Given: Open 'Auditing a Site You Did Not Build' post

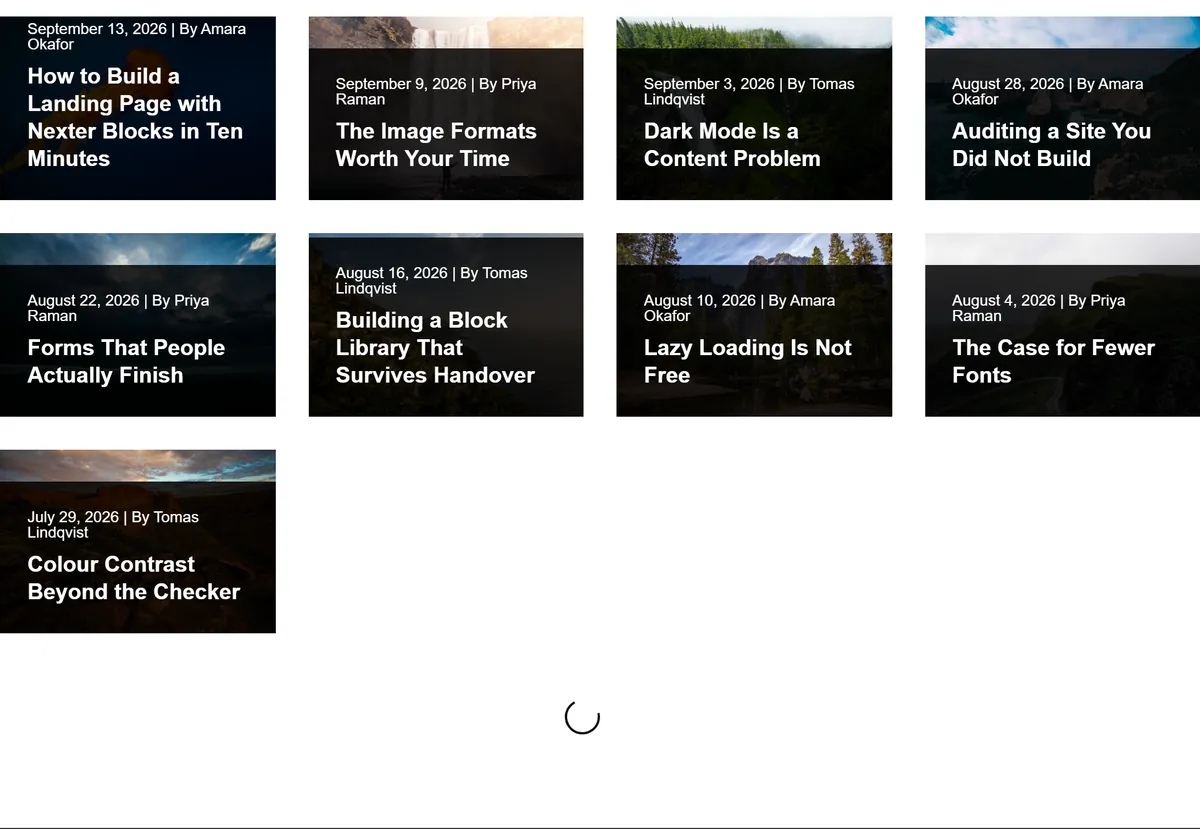Looking at the screenshot, I should 1051,145.
